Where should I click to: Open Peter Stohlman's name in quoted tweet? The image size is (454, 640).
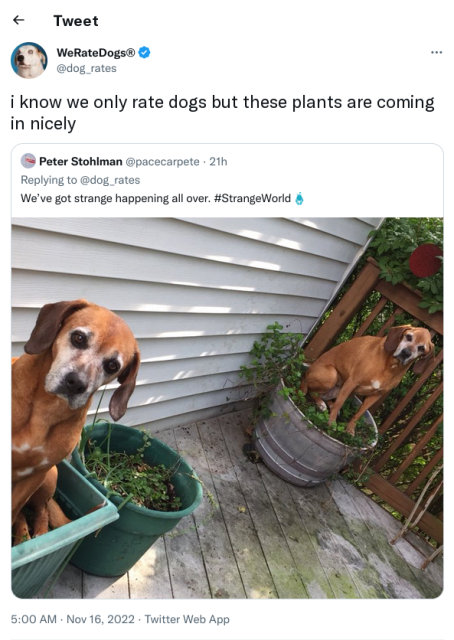pyautogui.click(x=81, y=162)
